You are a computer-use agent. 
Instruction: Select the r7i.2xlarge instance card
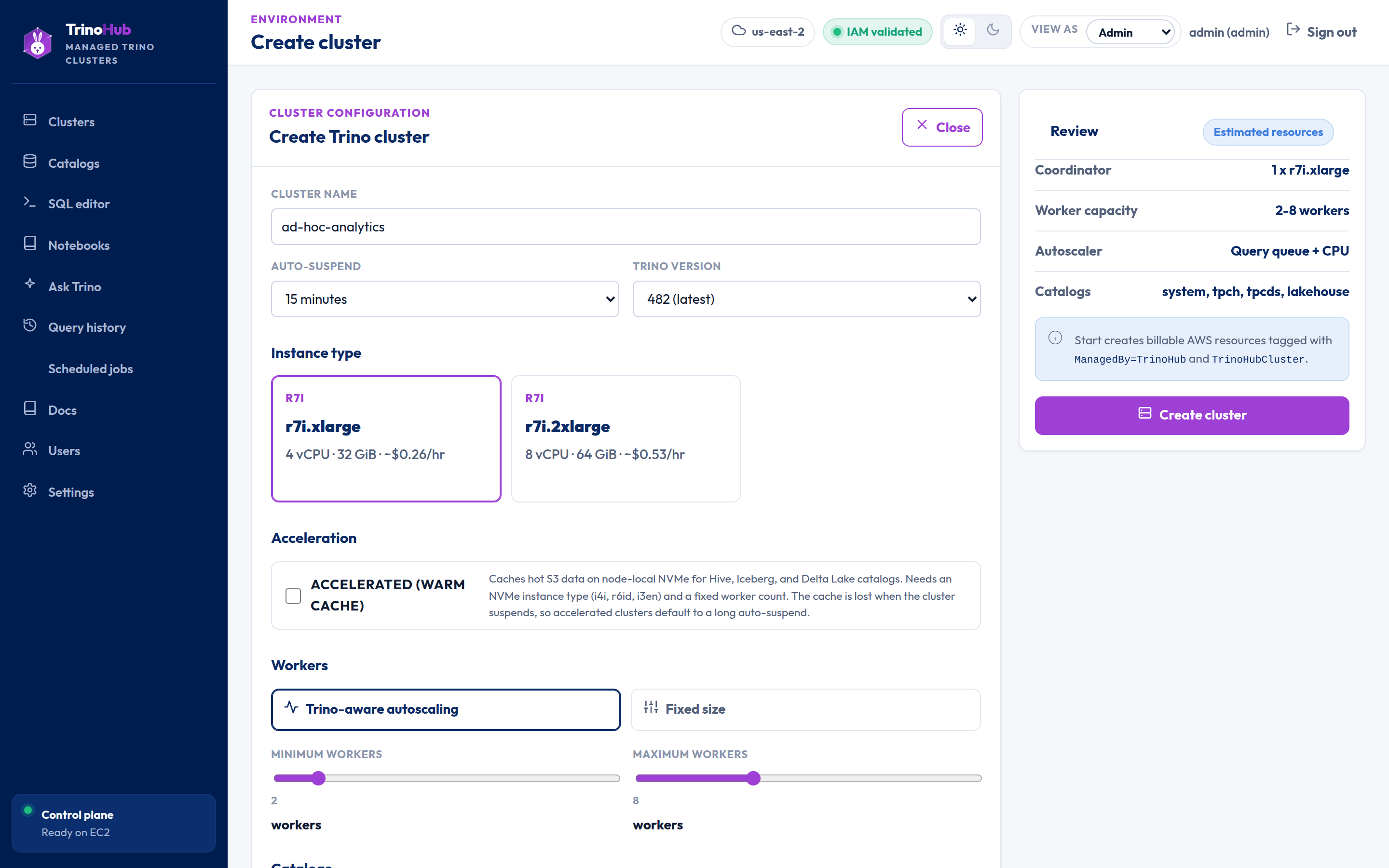coord(626,439)
